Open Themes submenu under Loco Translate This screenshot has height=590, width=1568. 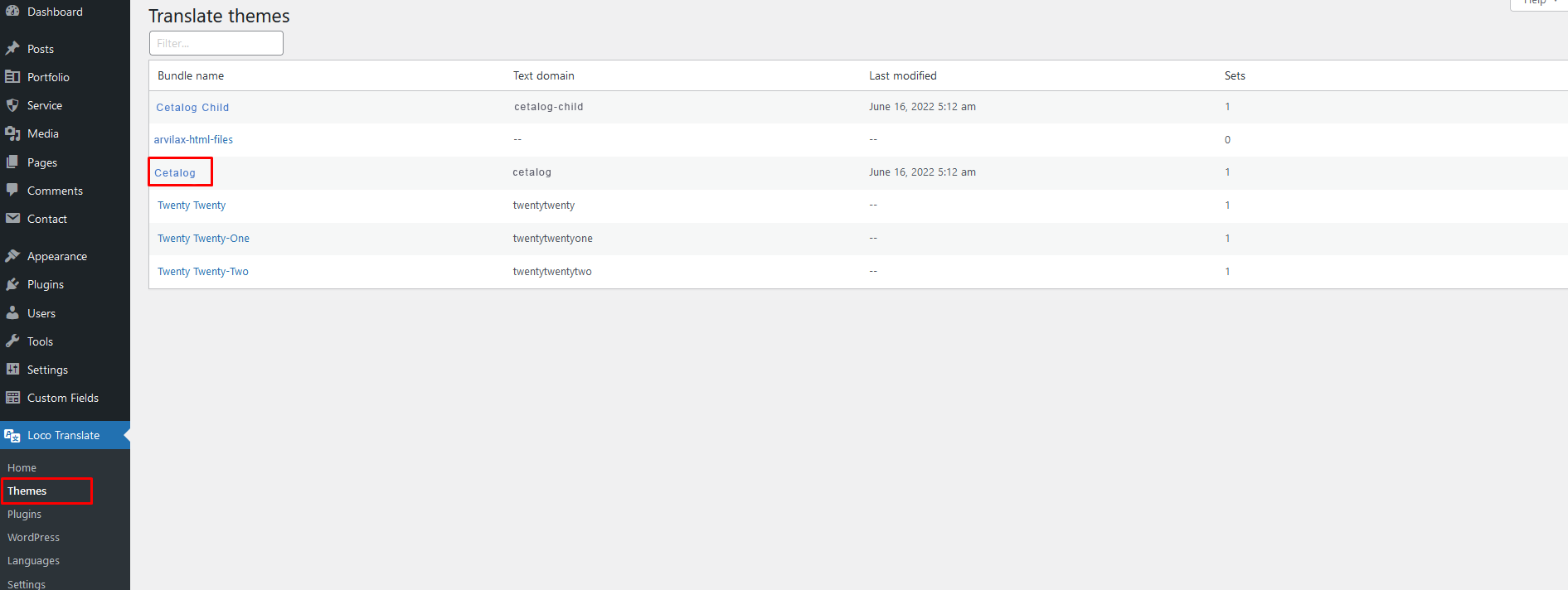tap(27, 491)
